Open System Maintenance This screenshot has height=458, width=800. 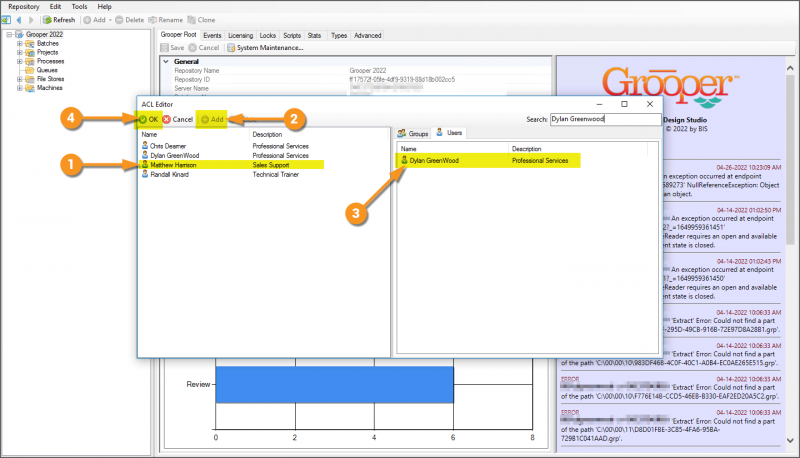point(265,47)
